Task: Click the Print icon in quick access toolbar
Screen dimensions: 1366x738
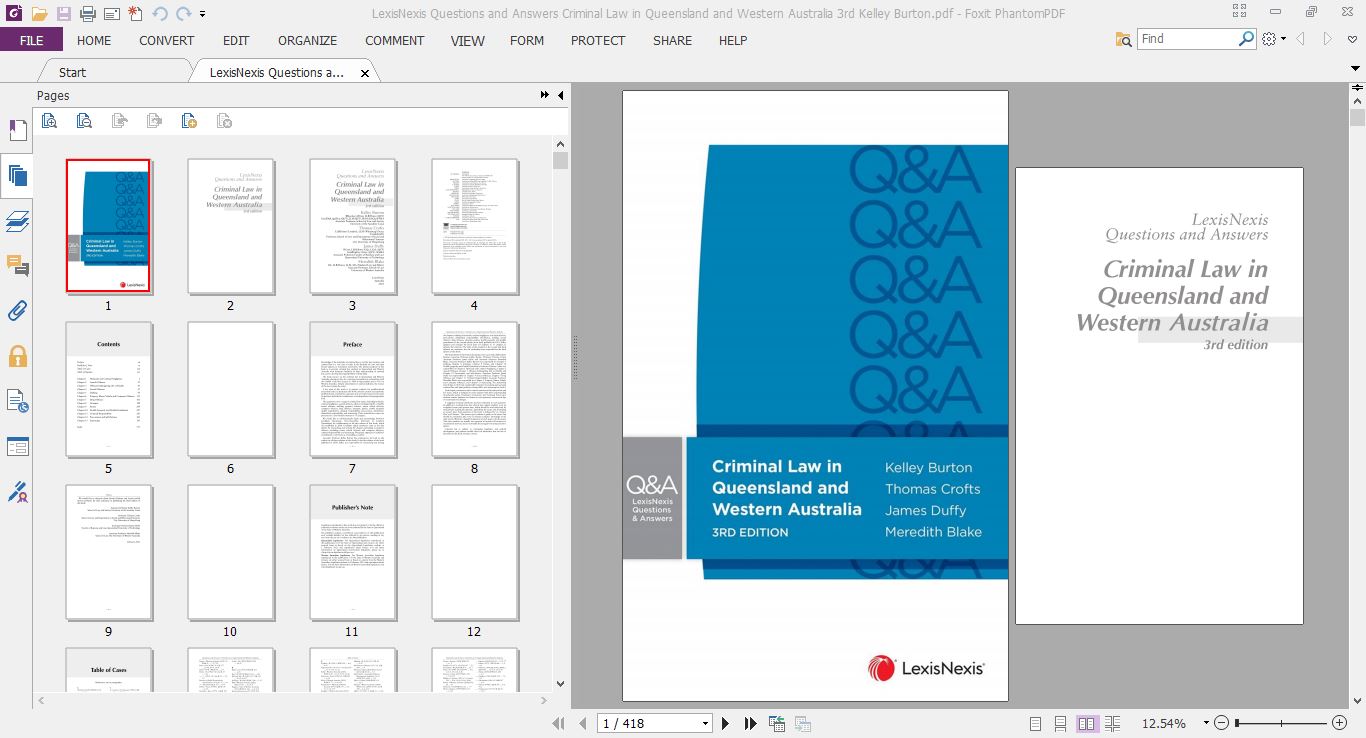Action: tap(87, 14)
